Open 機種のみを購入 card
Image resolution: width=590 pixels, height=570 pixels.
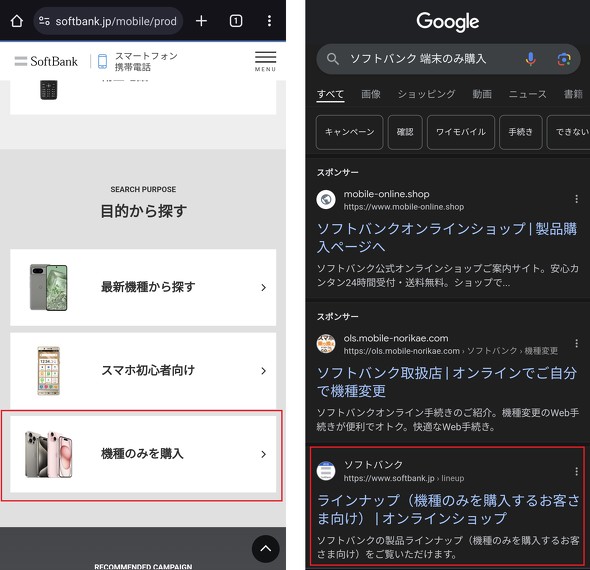tap(143, 454)
